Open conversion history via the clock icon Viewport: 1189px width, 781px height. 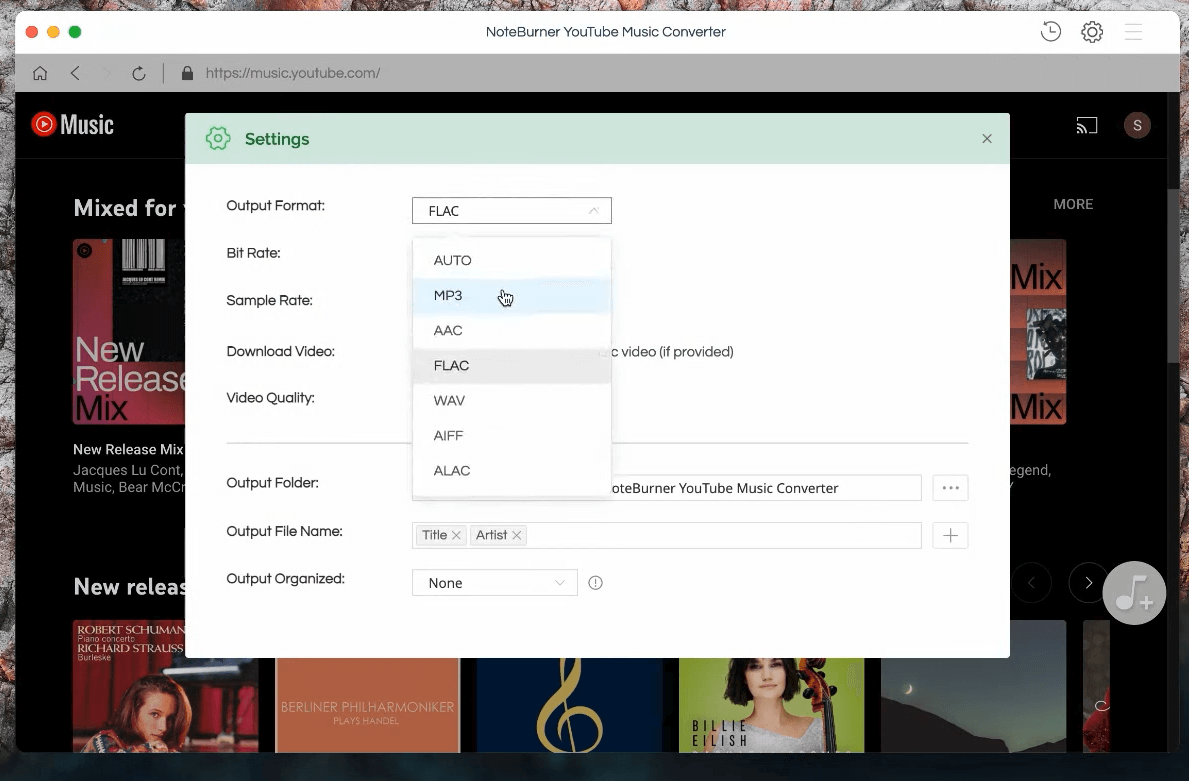1050,32
